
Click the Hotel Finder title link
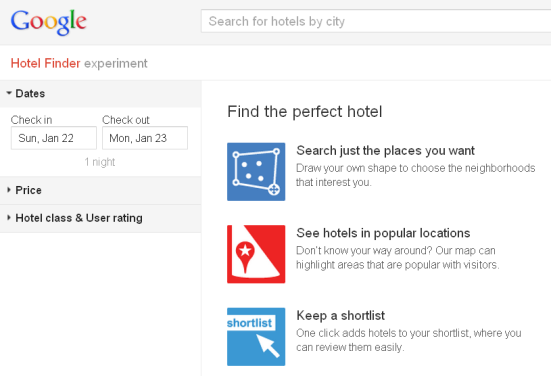[x=46, y=63]
